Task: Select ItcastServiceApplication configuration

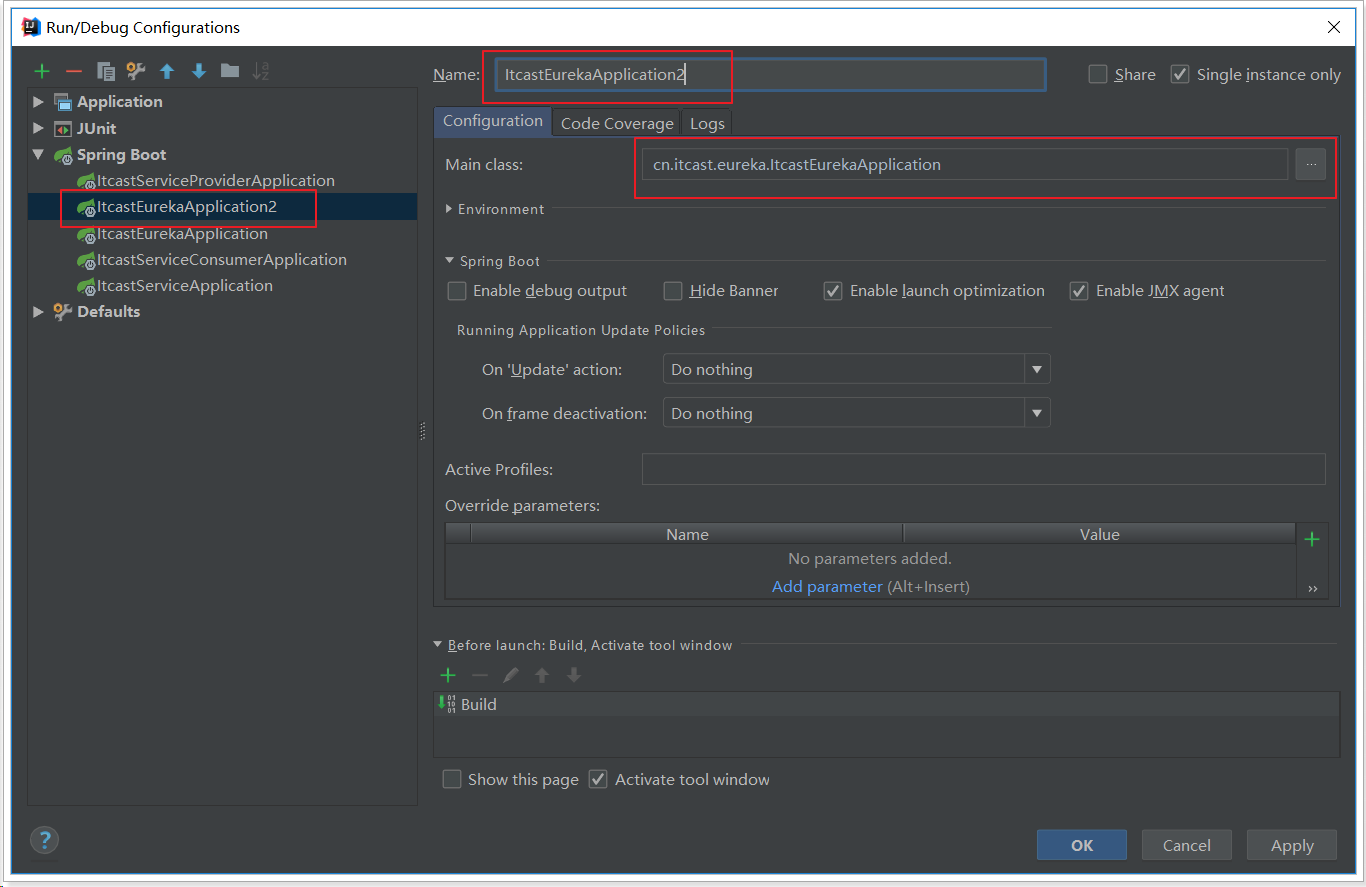Action: (185, 286)
